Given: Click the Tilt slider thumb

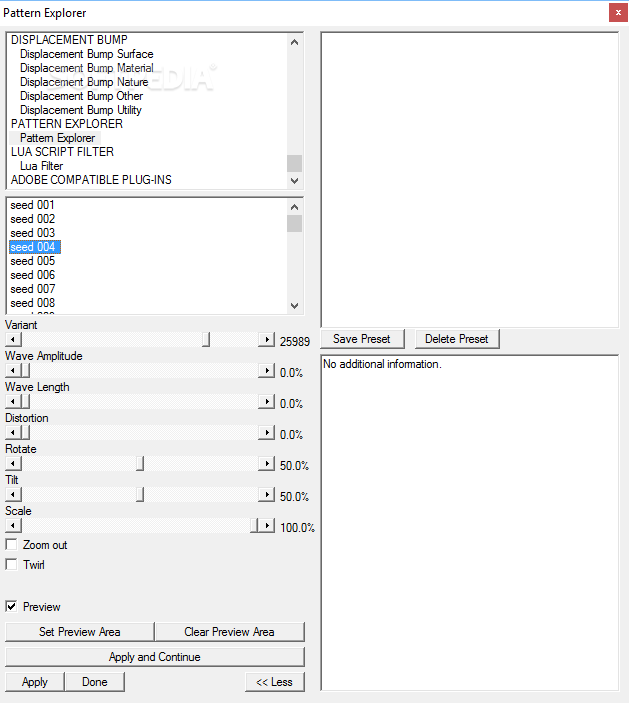Looking at the screenshot, I should 140,494.
